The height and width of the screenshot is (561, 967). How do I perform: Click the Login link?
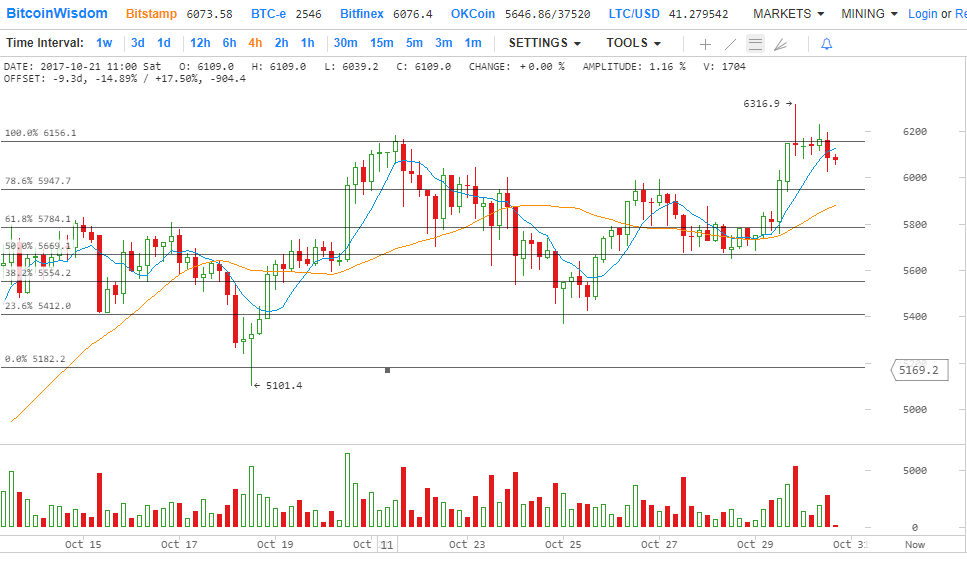[922, 14]
